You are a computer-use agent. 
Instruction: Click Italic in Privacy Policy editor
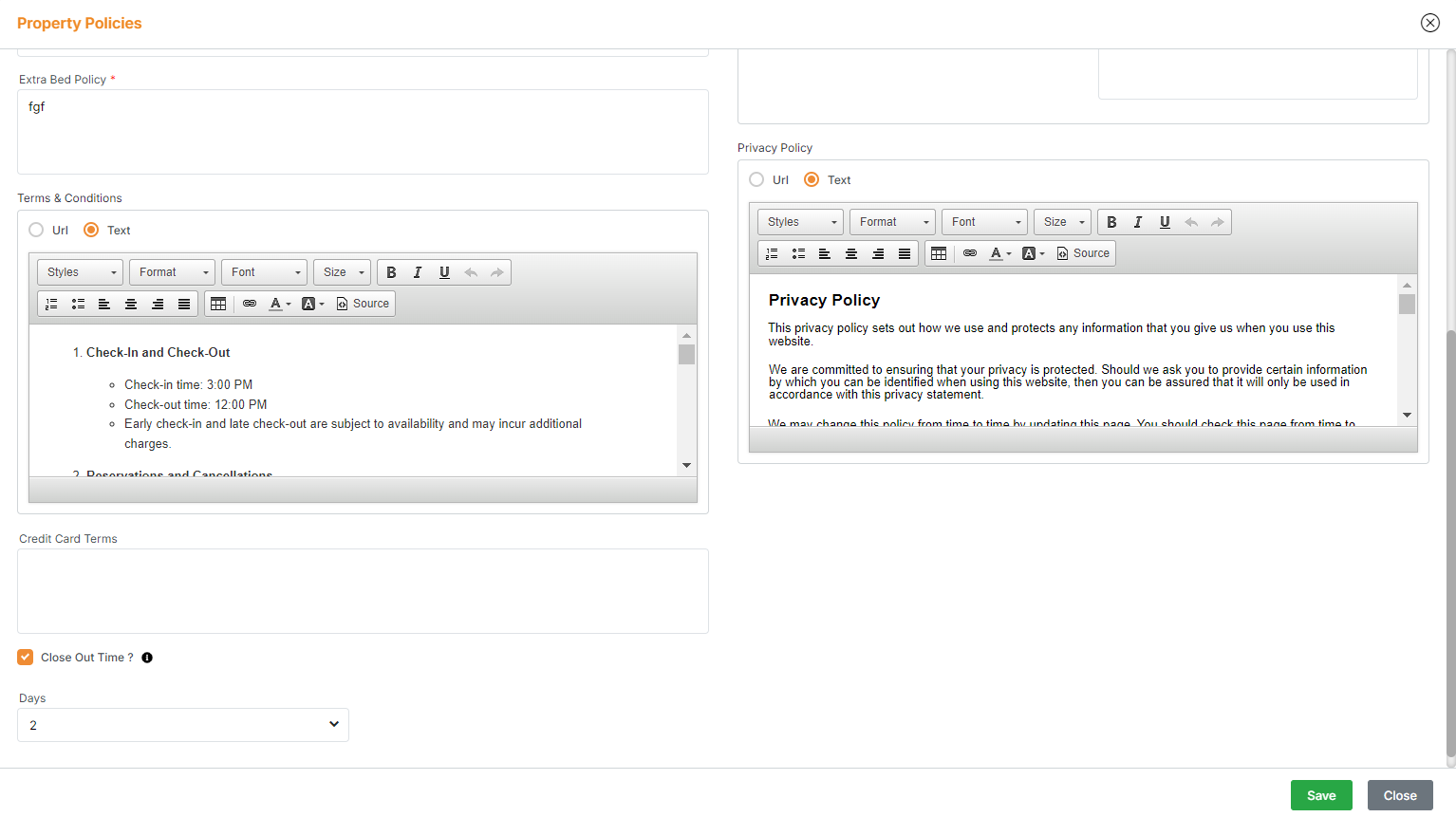(1138, 222)
